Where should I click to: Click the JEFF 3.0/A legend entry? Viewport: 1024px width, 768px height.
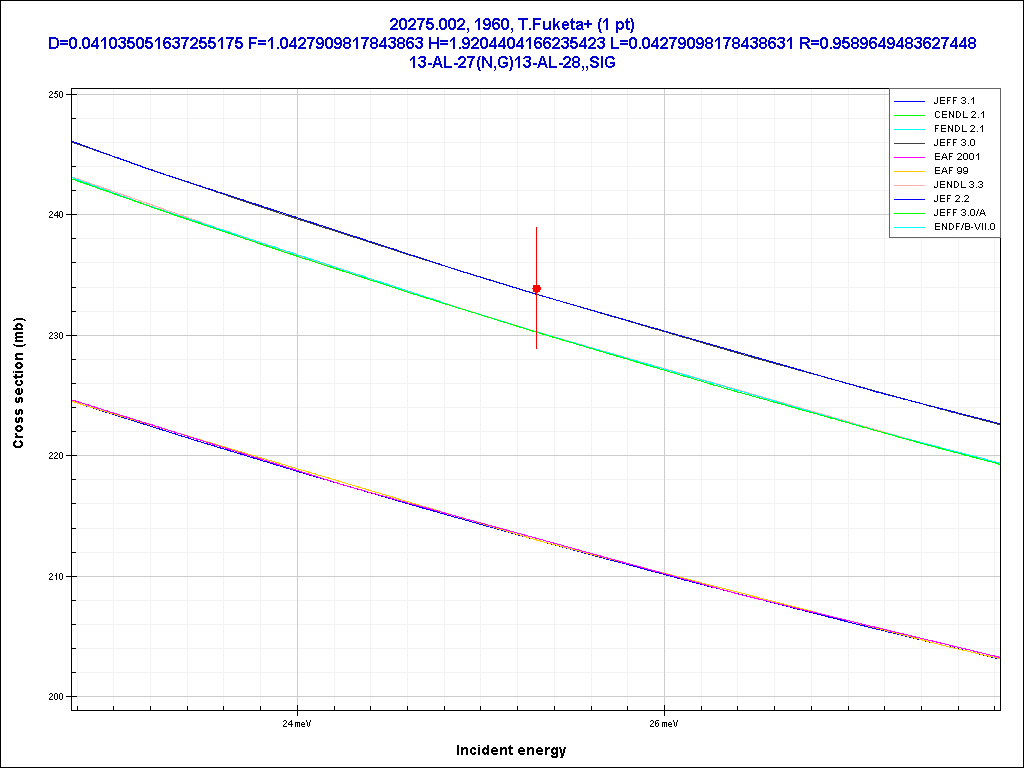click(958, 213)
